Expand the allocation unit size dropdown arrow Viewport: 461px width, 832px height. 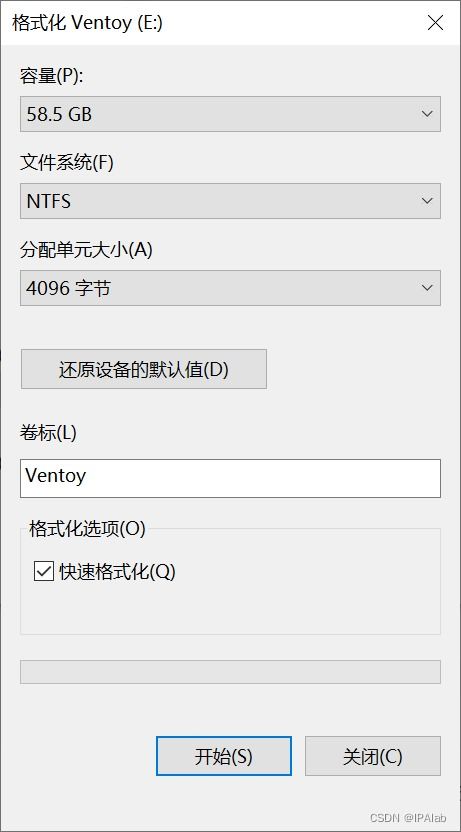pos(427,288)
